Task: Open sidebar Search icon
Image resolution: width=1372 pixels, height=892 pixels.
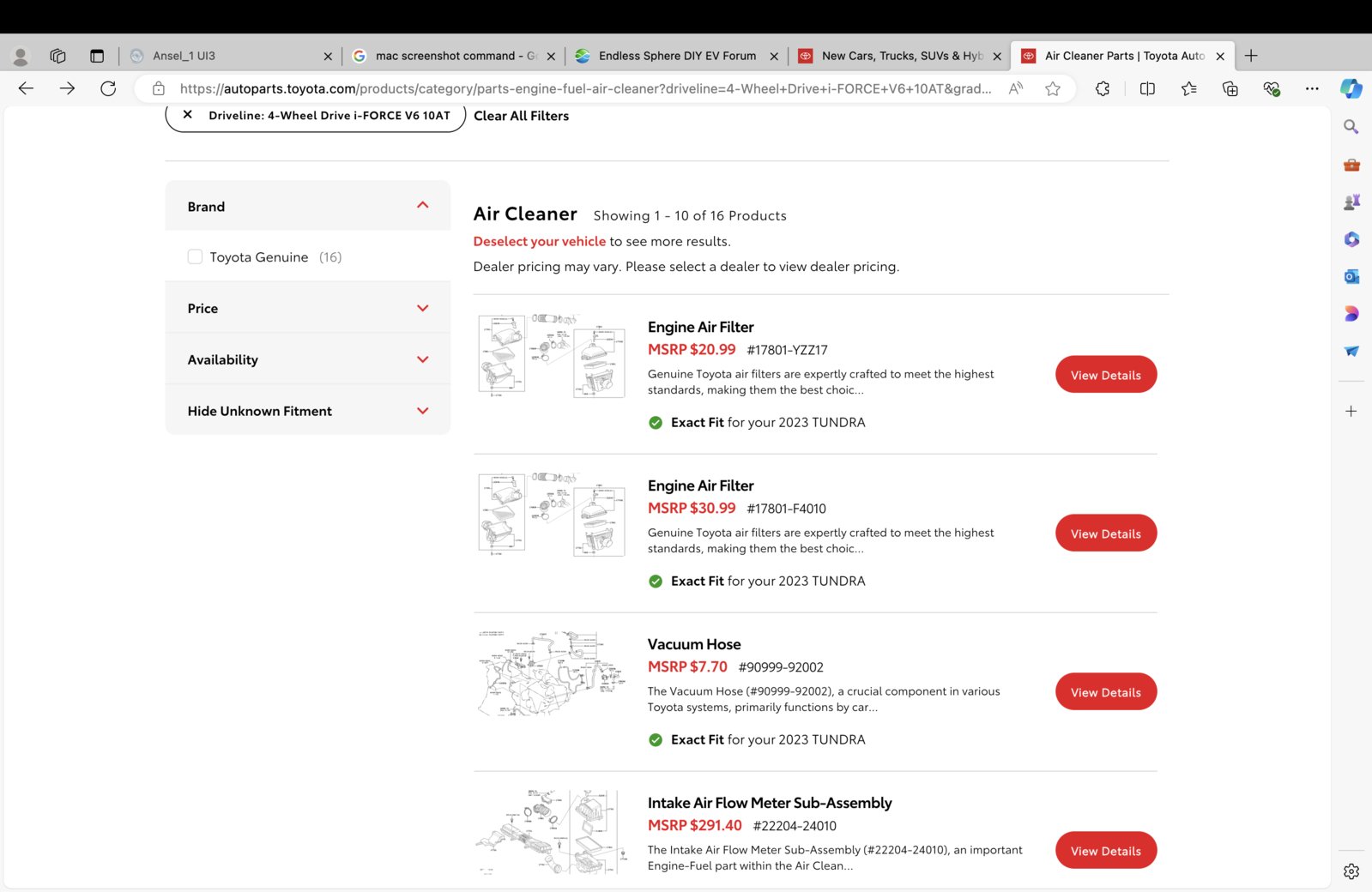Action: point(1351,127)
